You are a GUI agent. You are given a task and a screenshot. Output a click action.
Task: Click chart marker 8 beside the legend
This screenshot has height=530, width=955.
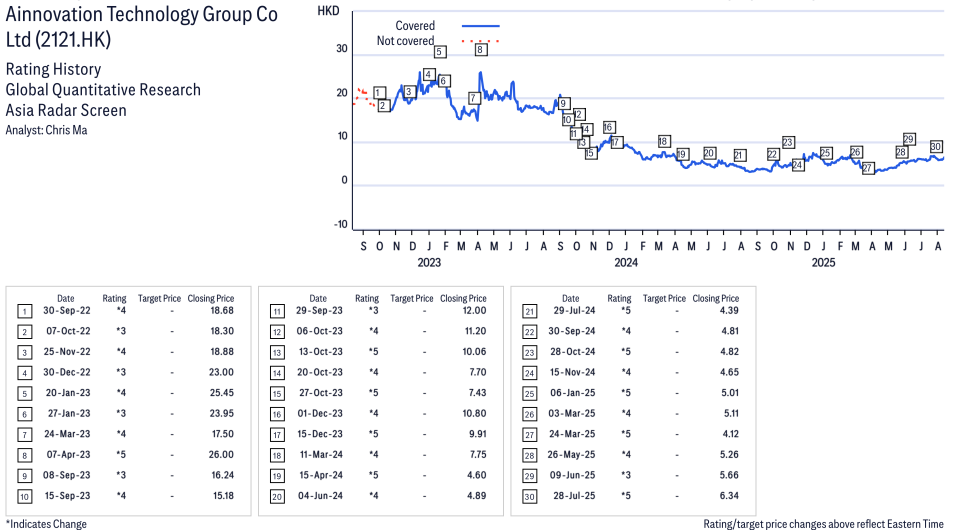tap(481, 49)
